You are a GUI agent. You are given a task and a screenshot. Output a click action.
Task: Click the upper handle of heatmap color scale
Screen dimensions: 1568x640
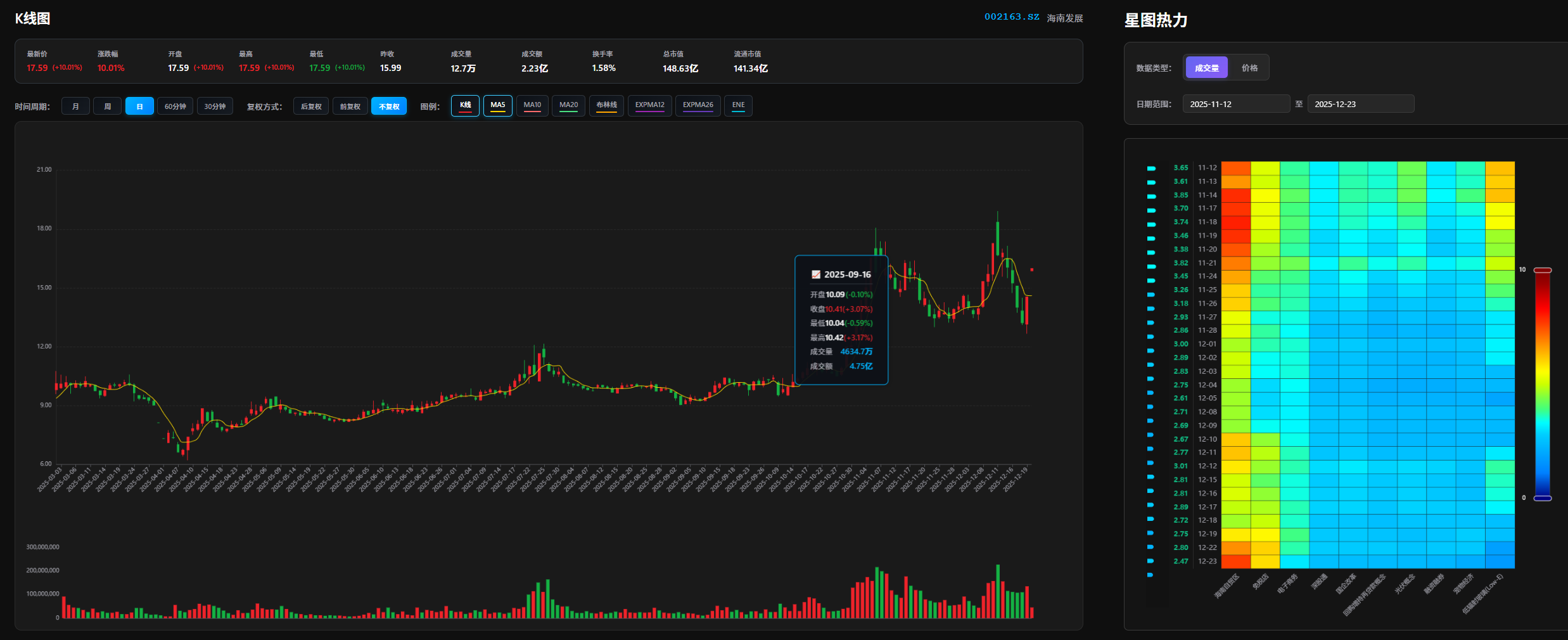click(1542, 271)
